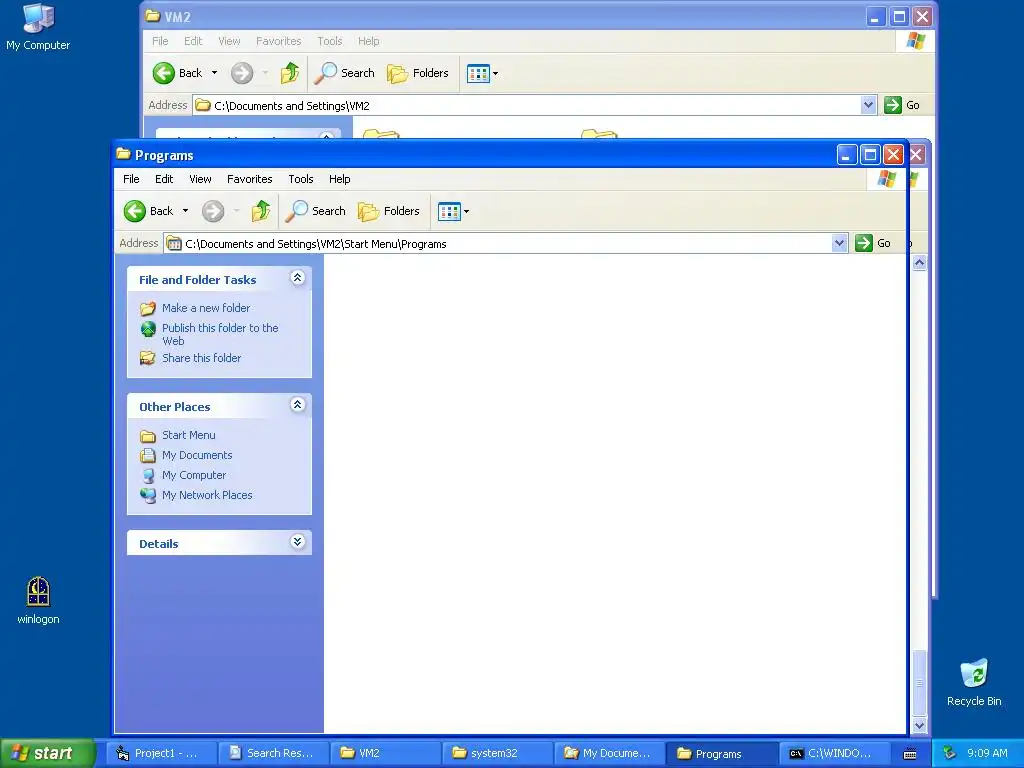Collapse Other Places panel

(x=297, y=405)
